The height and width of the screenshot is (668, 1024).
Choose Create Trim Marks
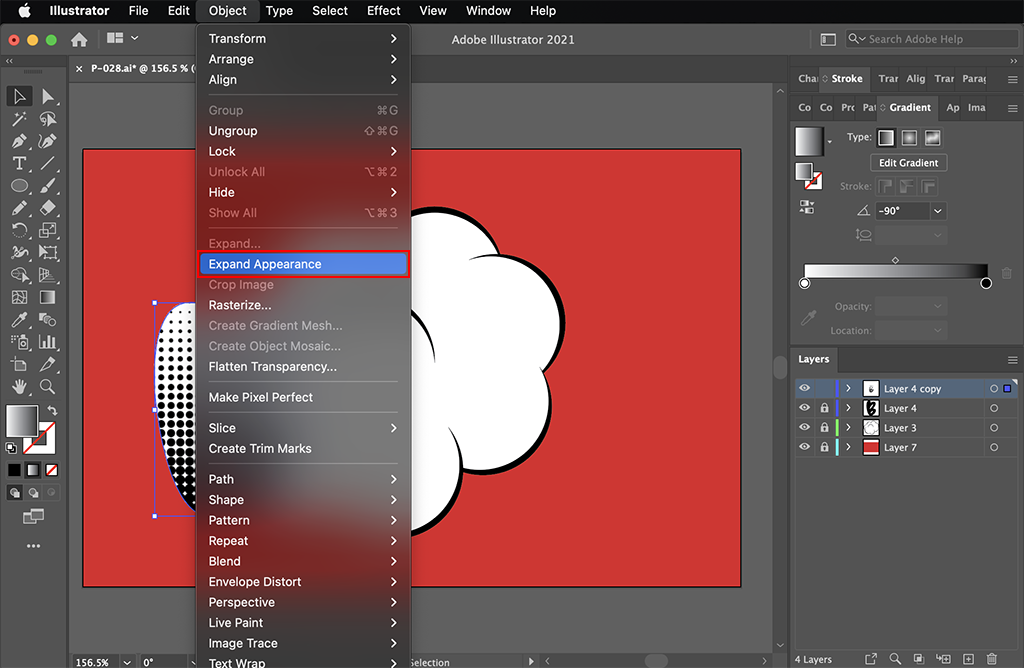click(x=303, y=449)
